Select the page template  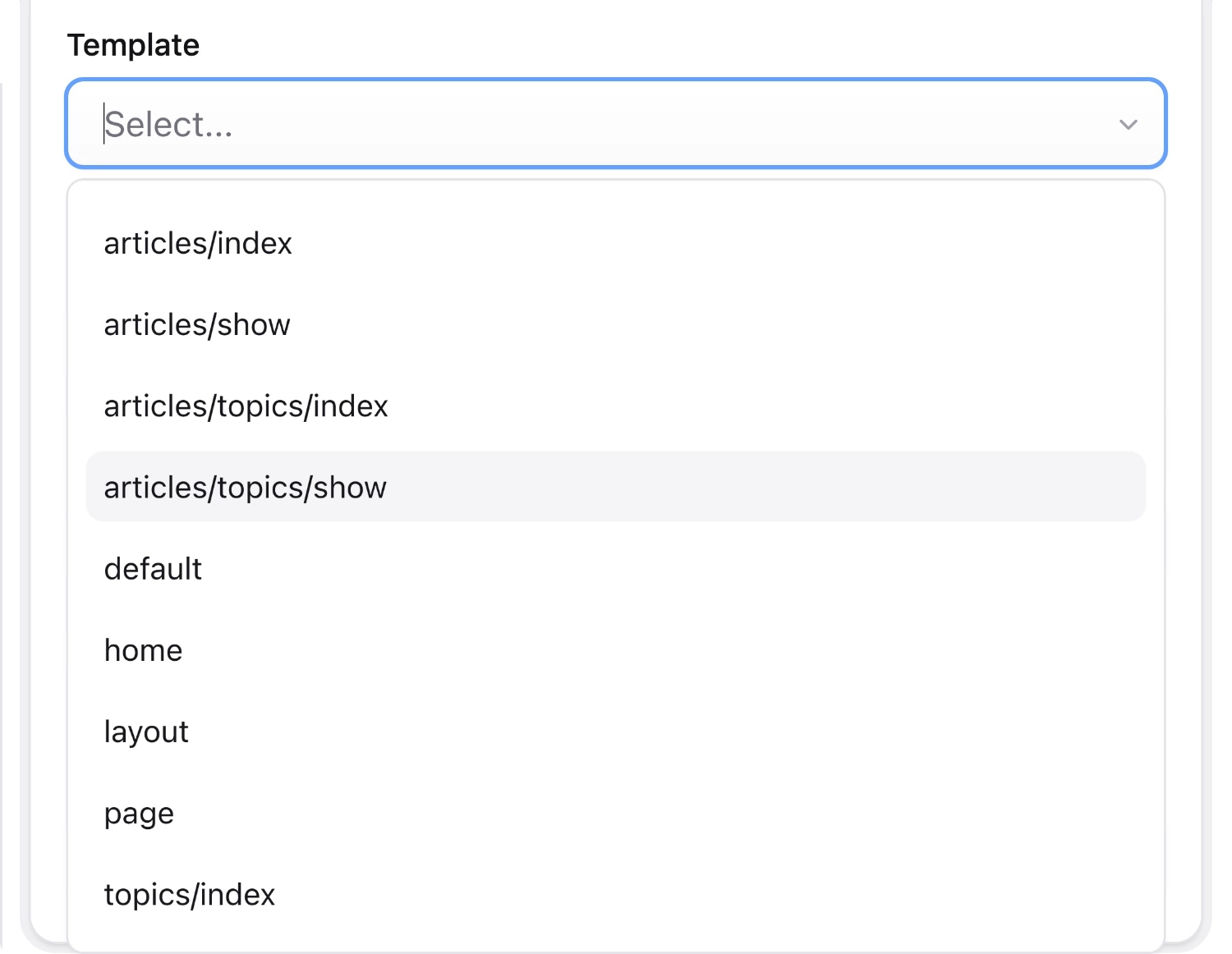[139, 813]
